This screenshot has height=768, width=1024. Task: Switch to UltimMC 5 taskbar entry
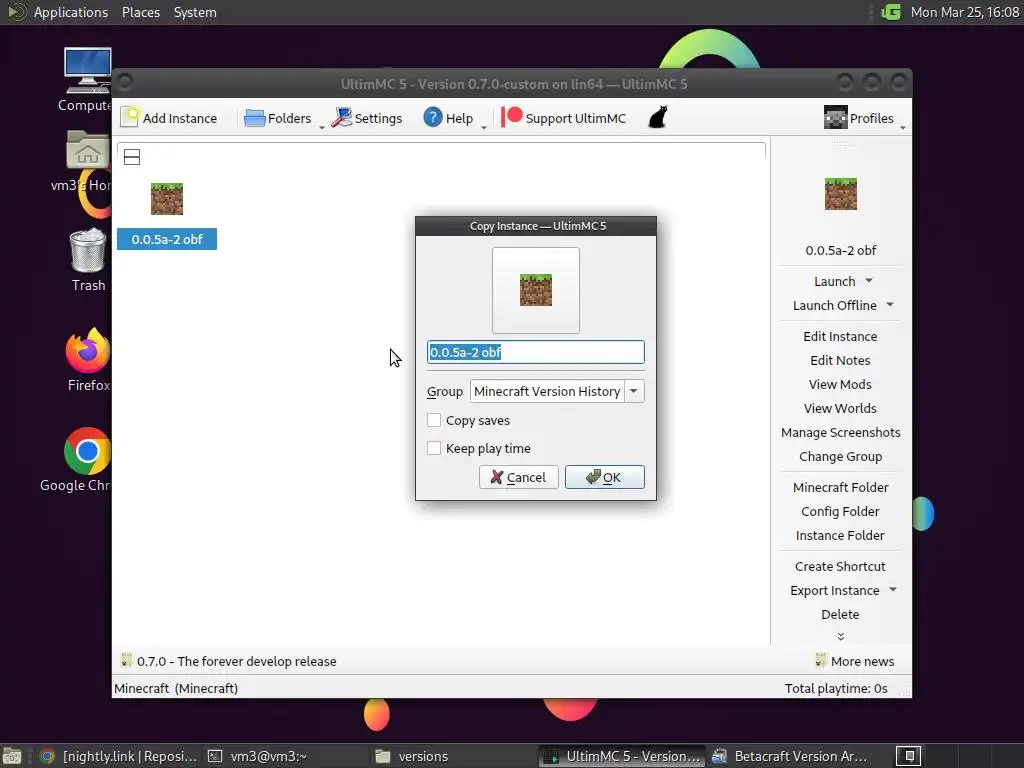click(622, 756)
